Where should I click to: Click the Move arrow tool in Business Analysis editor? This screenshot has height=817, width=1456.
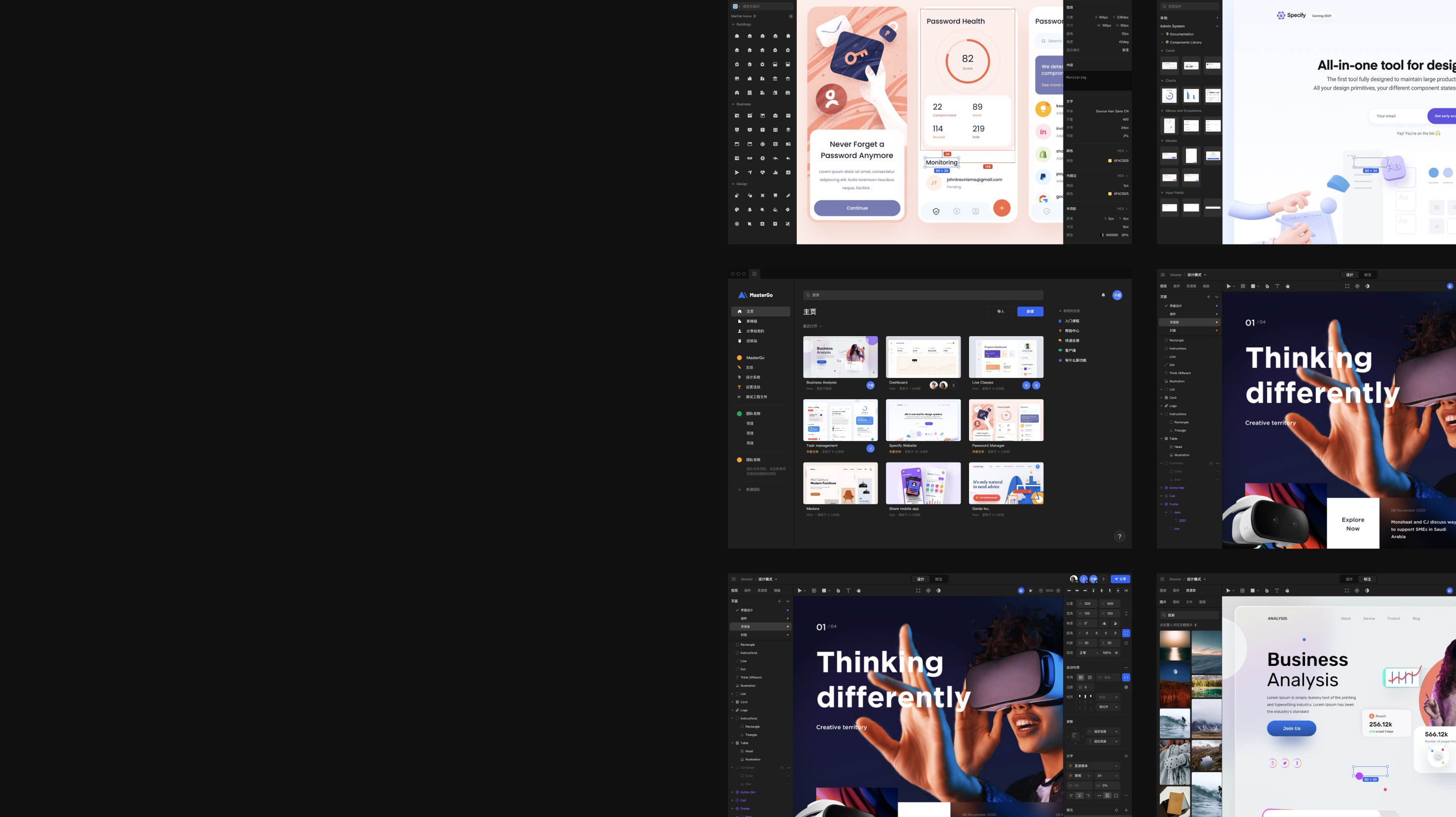click(1228, 590)
